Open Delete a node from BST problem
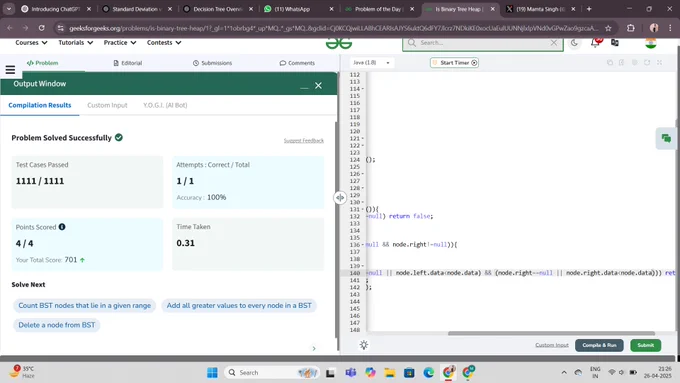680x383 pixels. pyautogui.click(x=57, y=325)
